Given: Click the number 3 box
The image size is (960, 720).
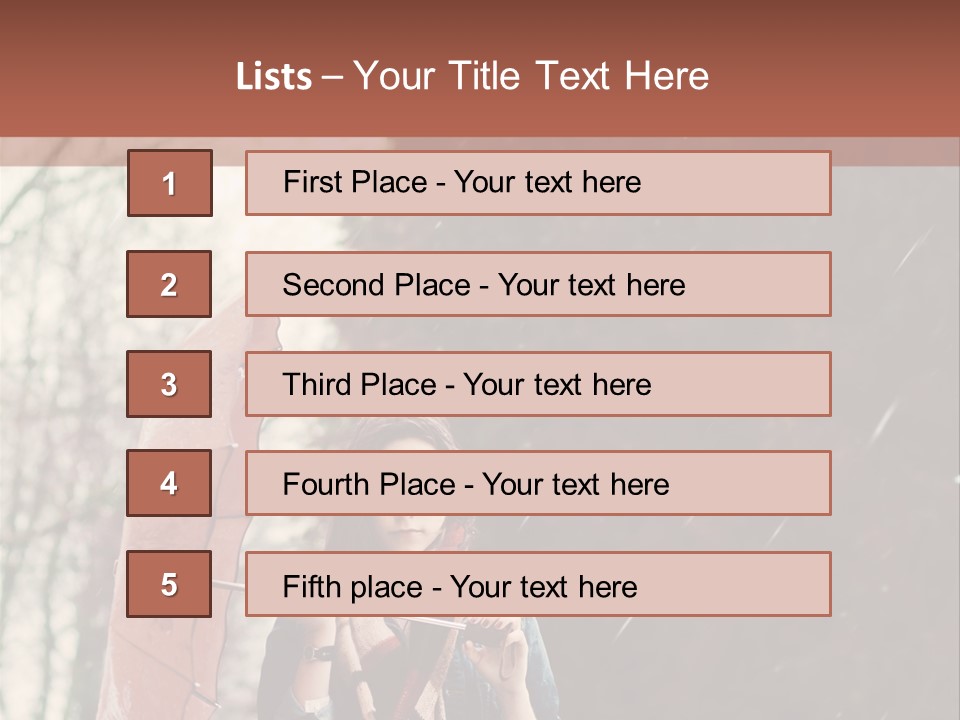Looking at the screenshot, I should pyautogui.click(x=169, y=384).
